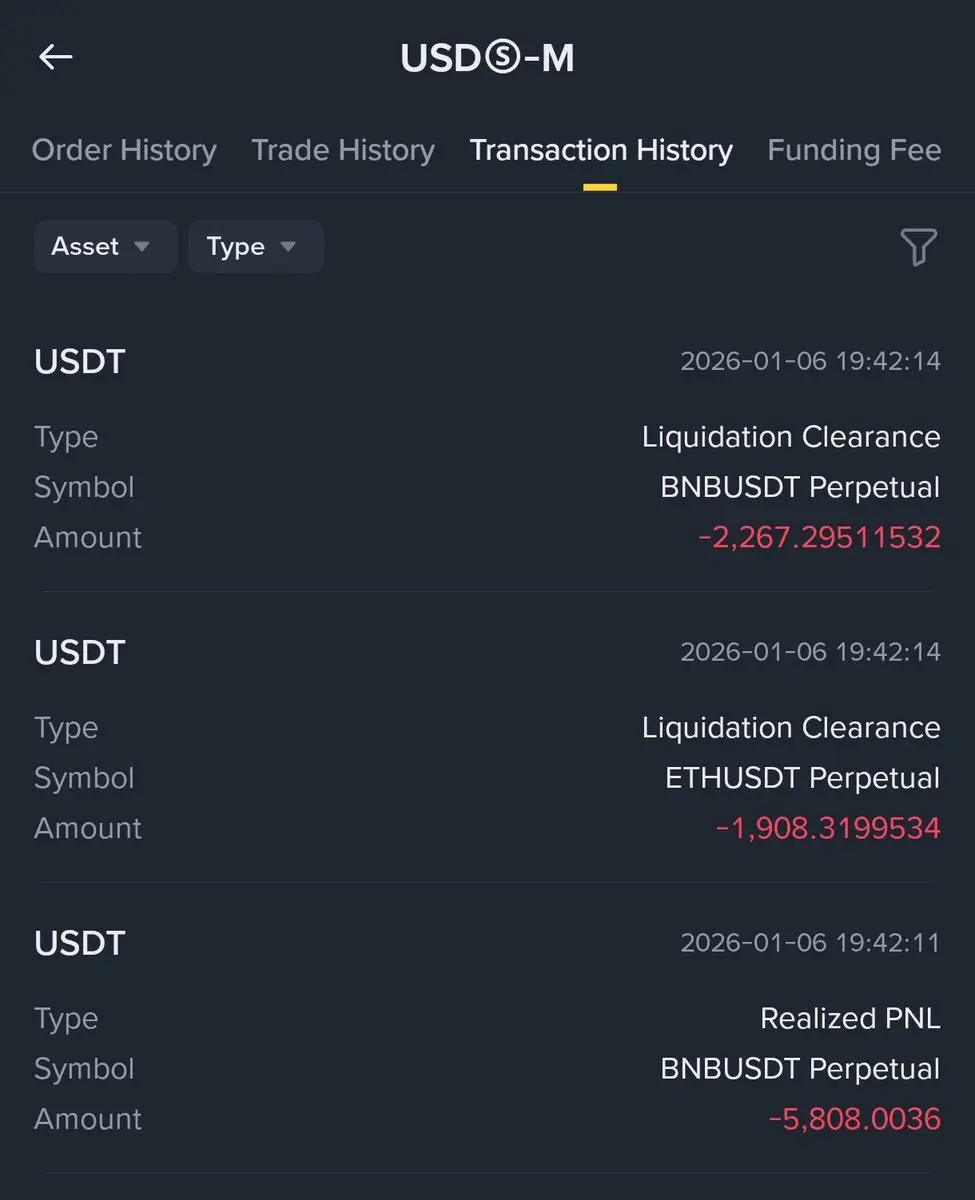The width and height of the screenshot is (975, 1200).
Task: Select the first USDT transaction heading
Action: (x=80, y=361)
